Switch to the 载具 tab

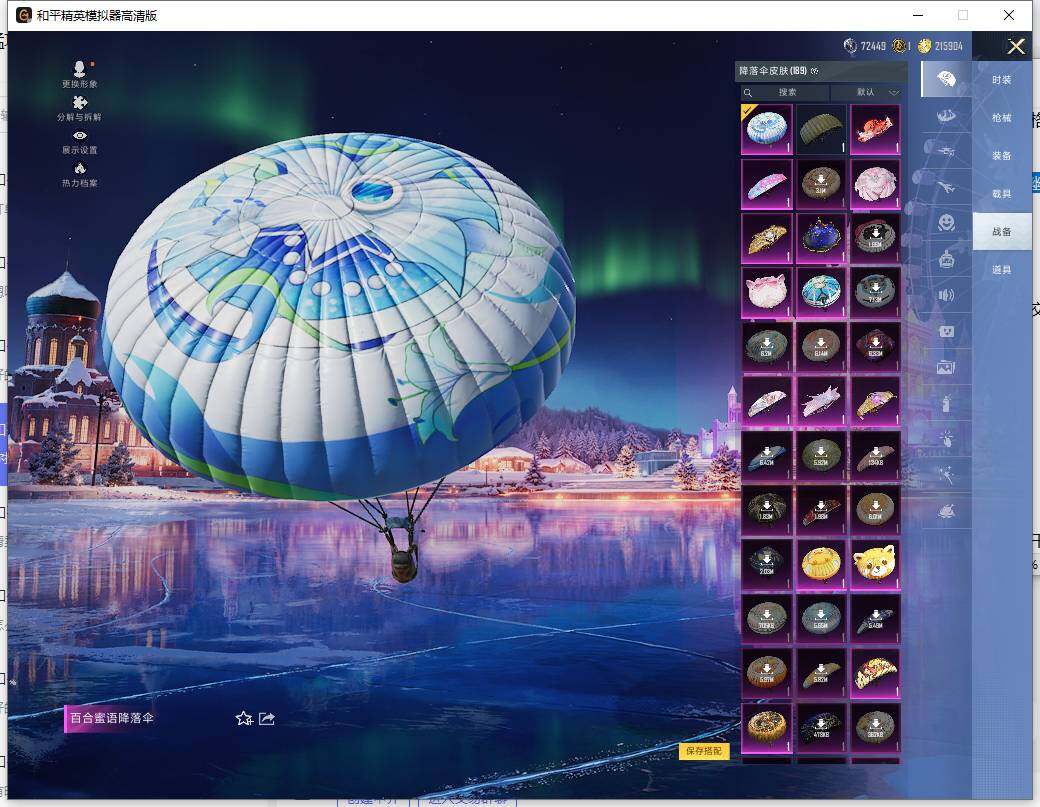(1002, 194)
